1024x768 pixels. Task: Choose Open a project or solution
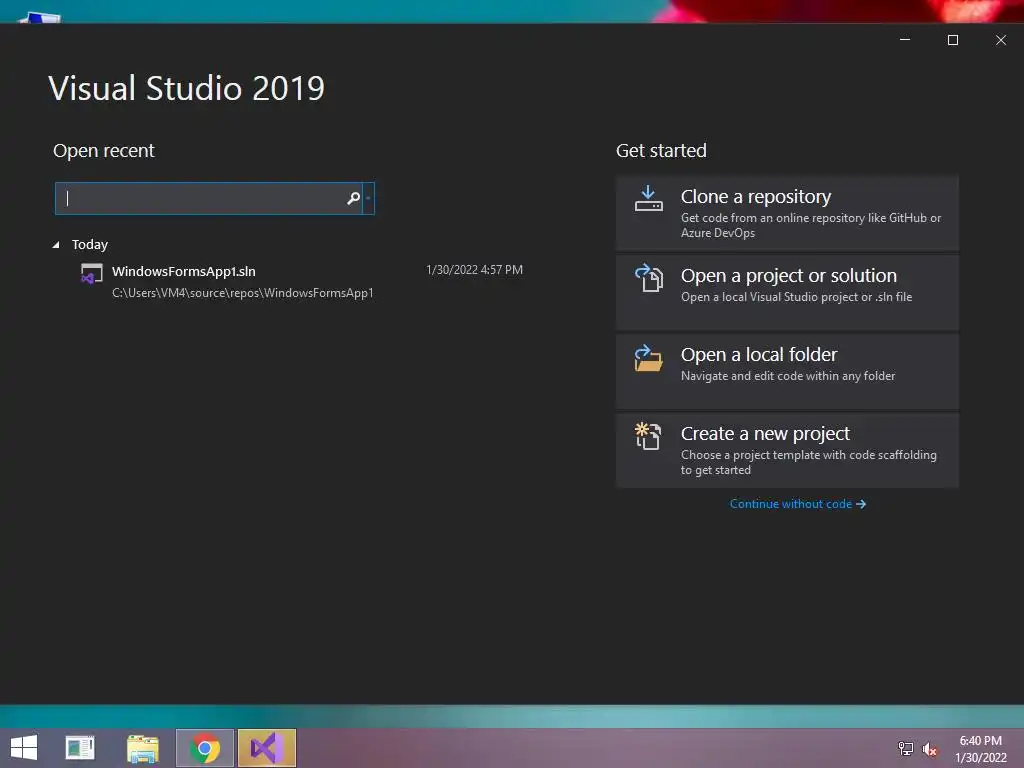[x=787, y=291]
